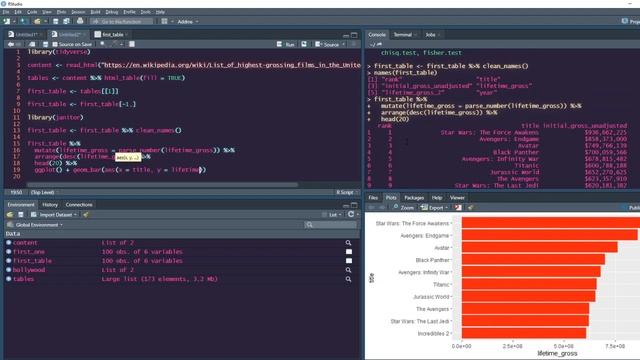Refresh the Environment pane
This screenshot has width=640, height=360.
tap(351, 214)
